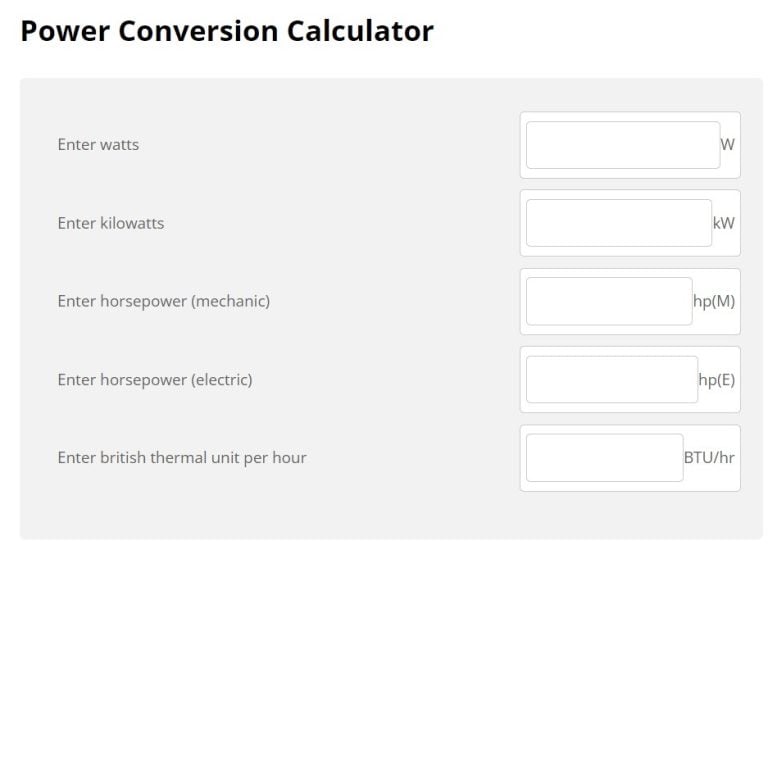Click the word "Power" in the heading

[65, 31]
